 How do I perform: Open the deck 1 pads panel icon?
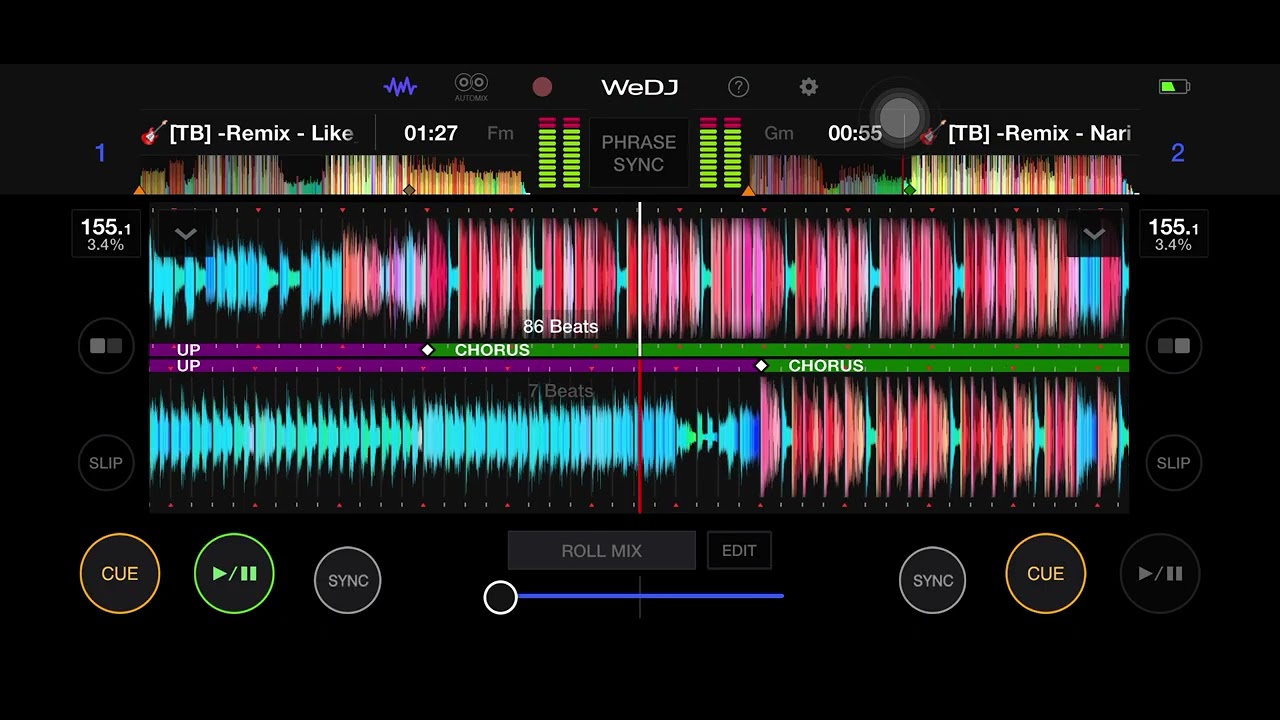click(106, 346)
